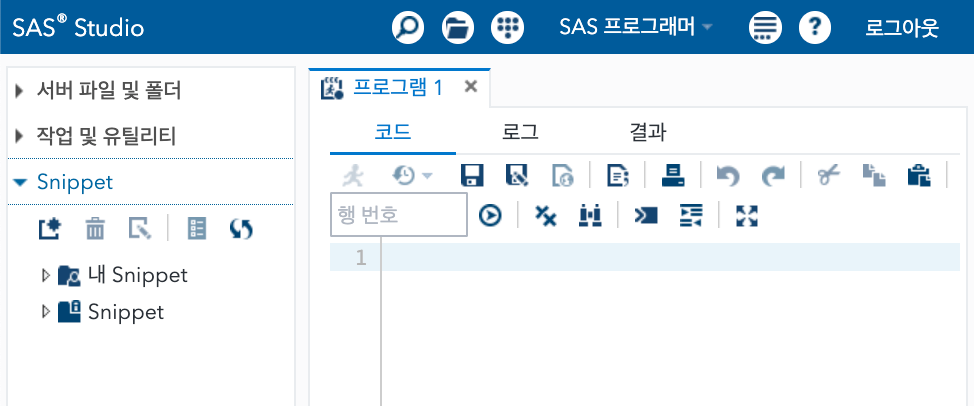974x406 pixels.
Task: Click the find and replace binoculars icon
Action: tap(590, 215)
